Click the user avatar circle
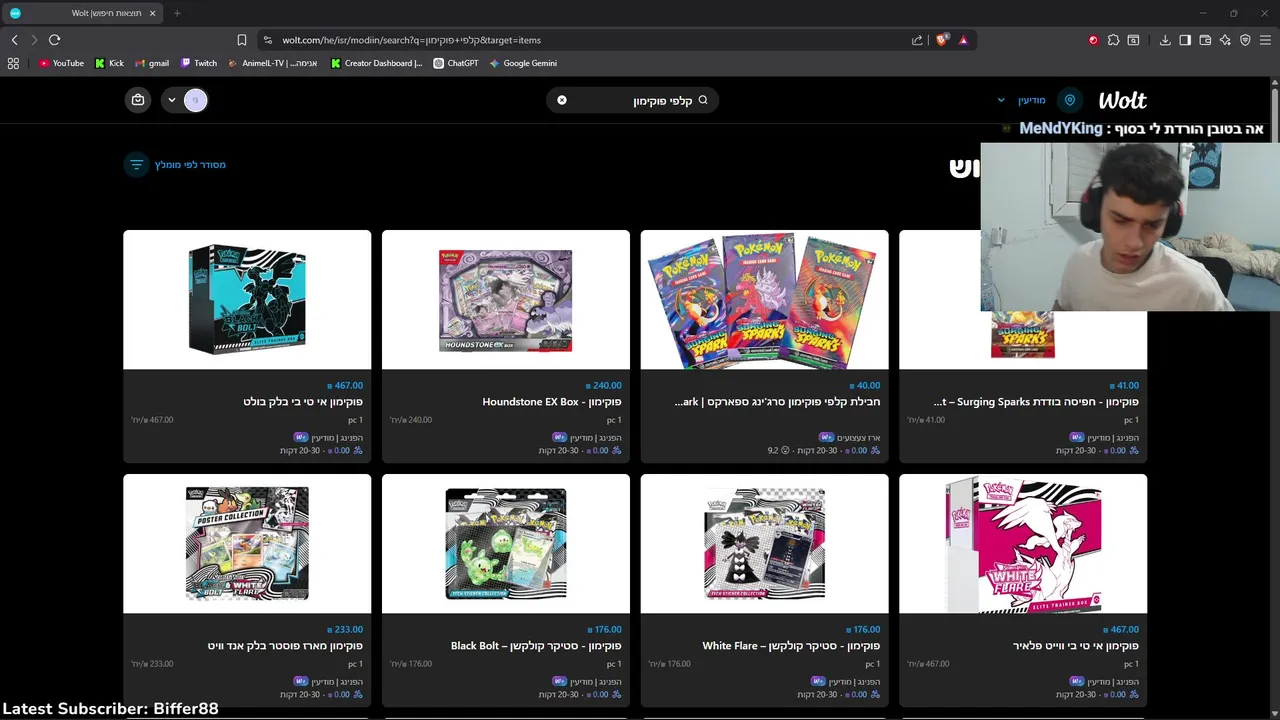The image size is (1280, 720). [196, 100]
